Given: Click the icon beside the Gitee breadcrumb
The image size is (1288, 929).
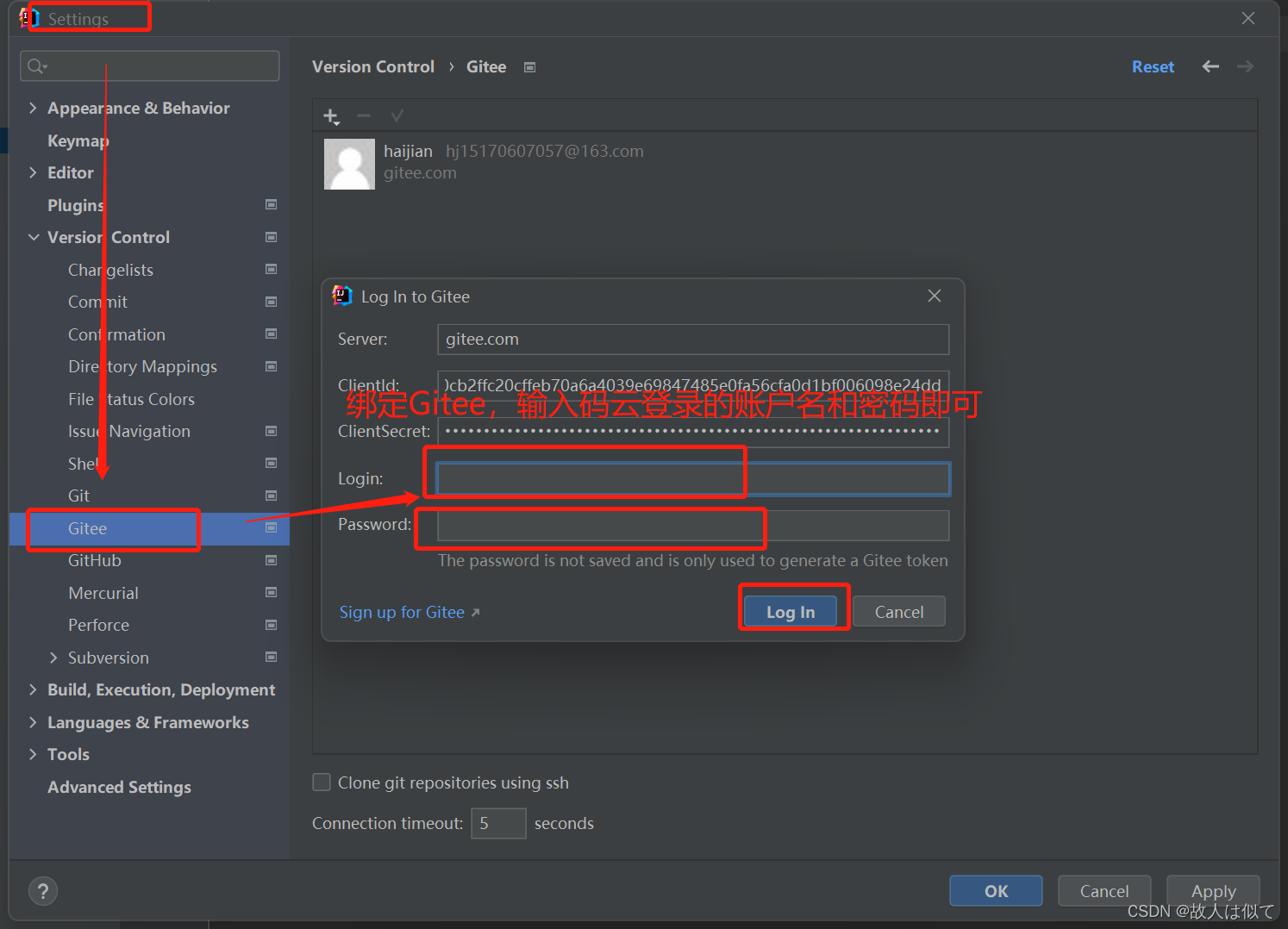Looking at the screenshot, I should point(529,67).
